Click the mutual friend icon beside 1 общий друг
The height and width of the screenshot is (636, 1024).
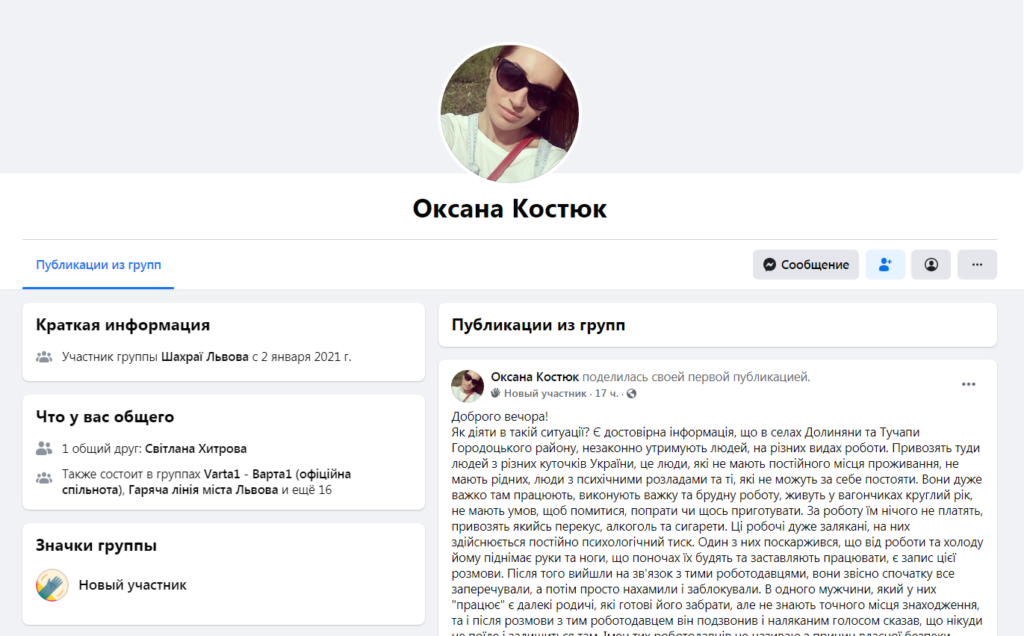44,448
